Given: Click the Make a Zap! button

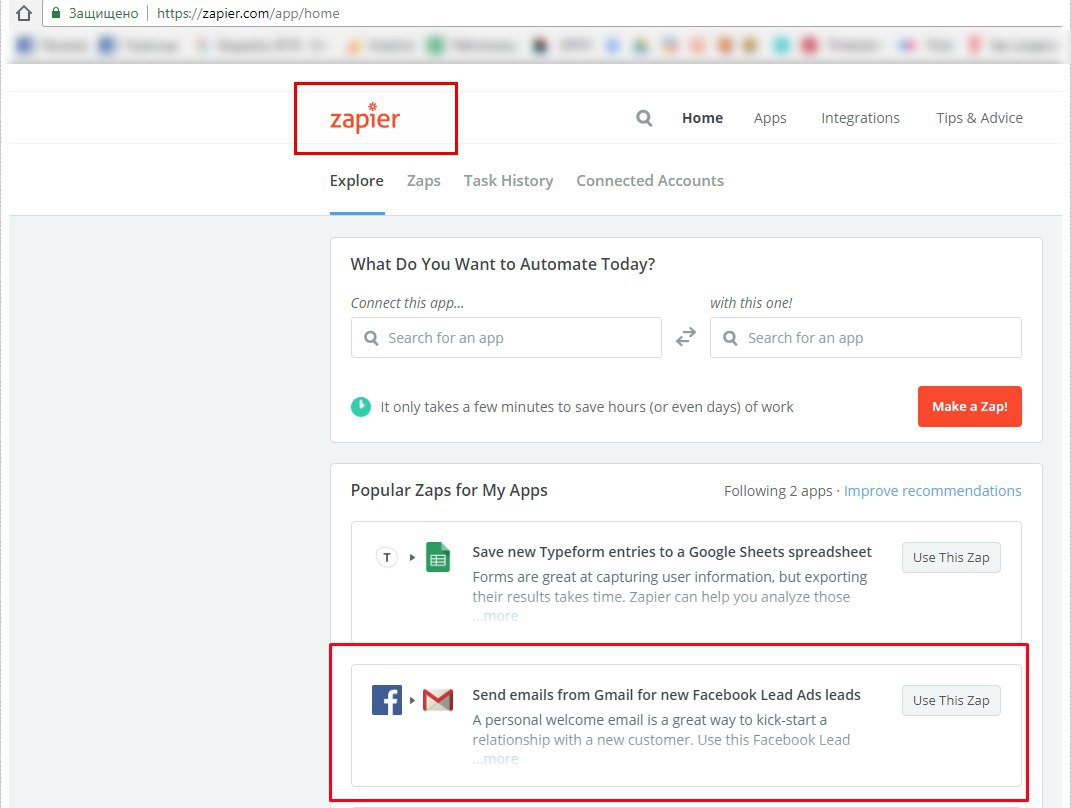Looking at the screenshot, I should [x=969, y=406].
